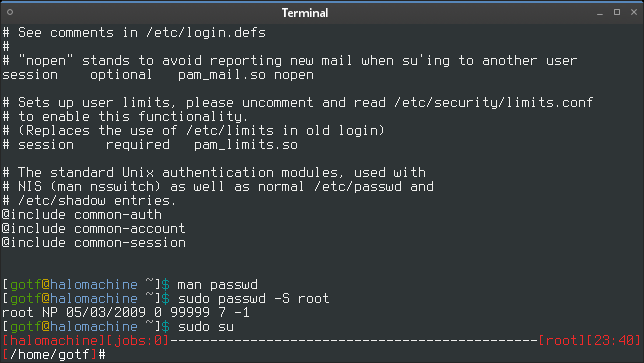Viewport: 644px width, 363px height.
Task: Minimize the Terminal window
Action: [x=600, y=13]
